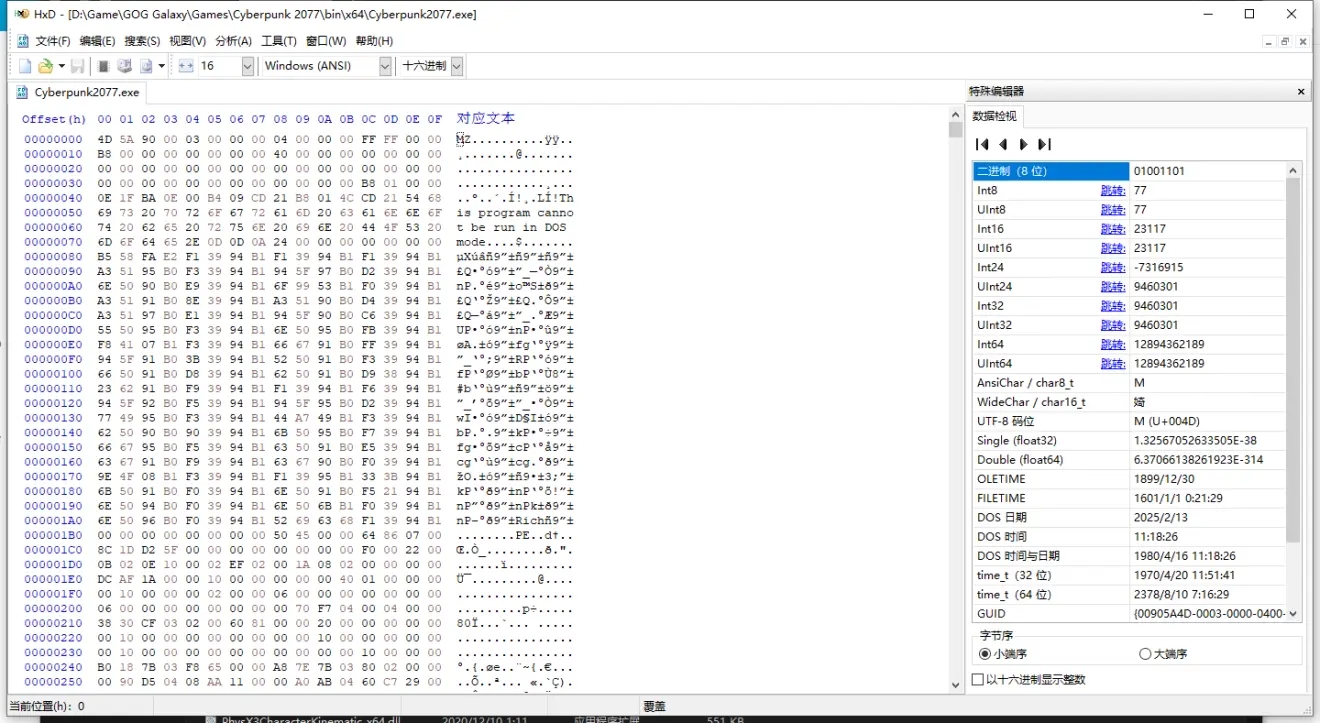Screen dimensions: 1320x723
Task: Click file icon on Cyberpunk2077.exe tab
Action: 22,92
